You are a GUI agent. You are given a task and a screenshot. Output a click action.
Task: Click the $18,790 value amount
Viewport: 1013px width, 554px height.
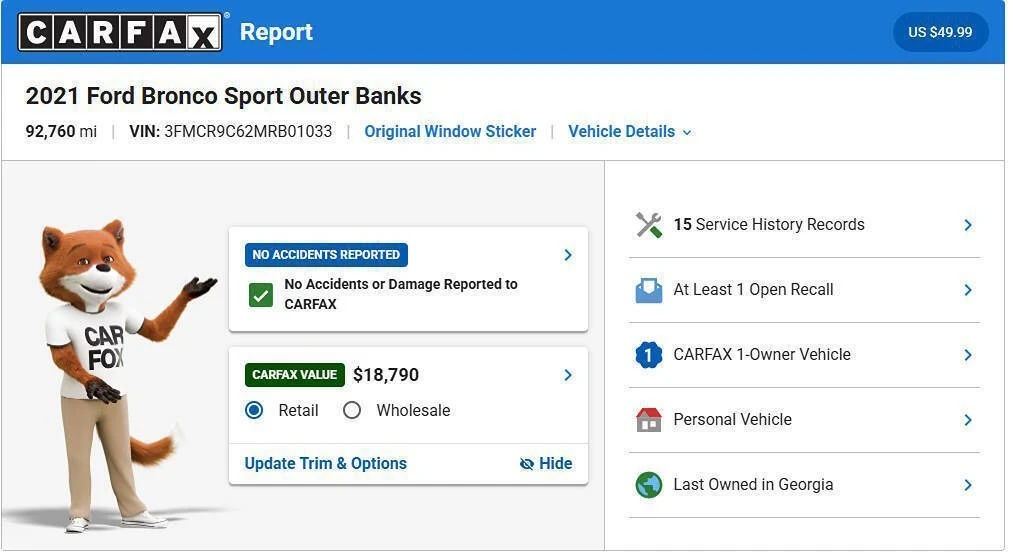(386, 375)
